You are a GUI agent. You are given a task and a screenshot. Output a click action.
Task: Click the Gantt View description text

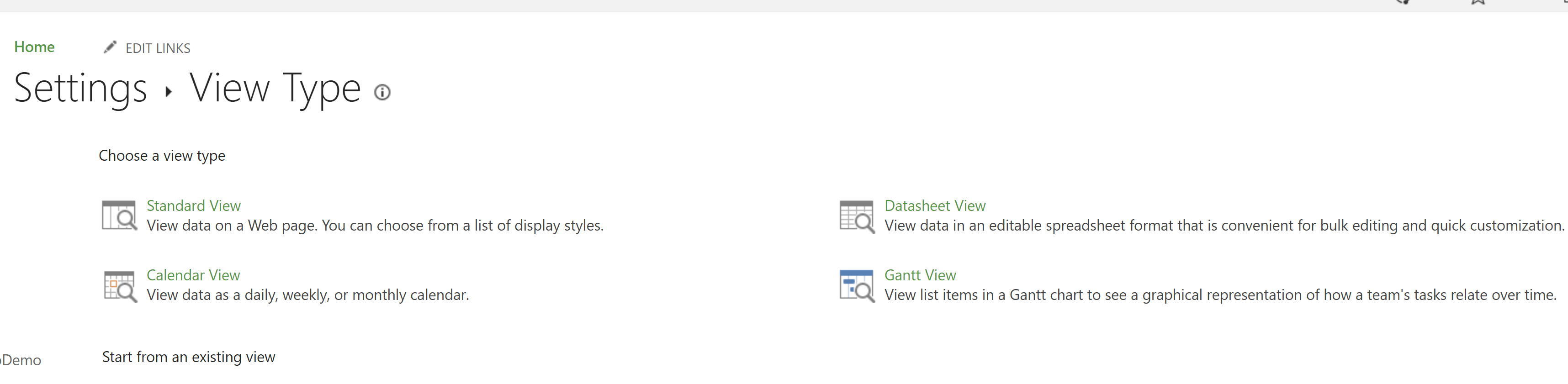pos(1220,295)
